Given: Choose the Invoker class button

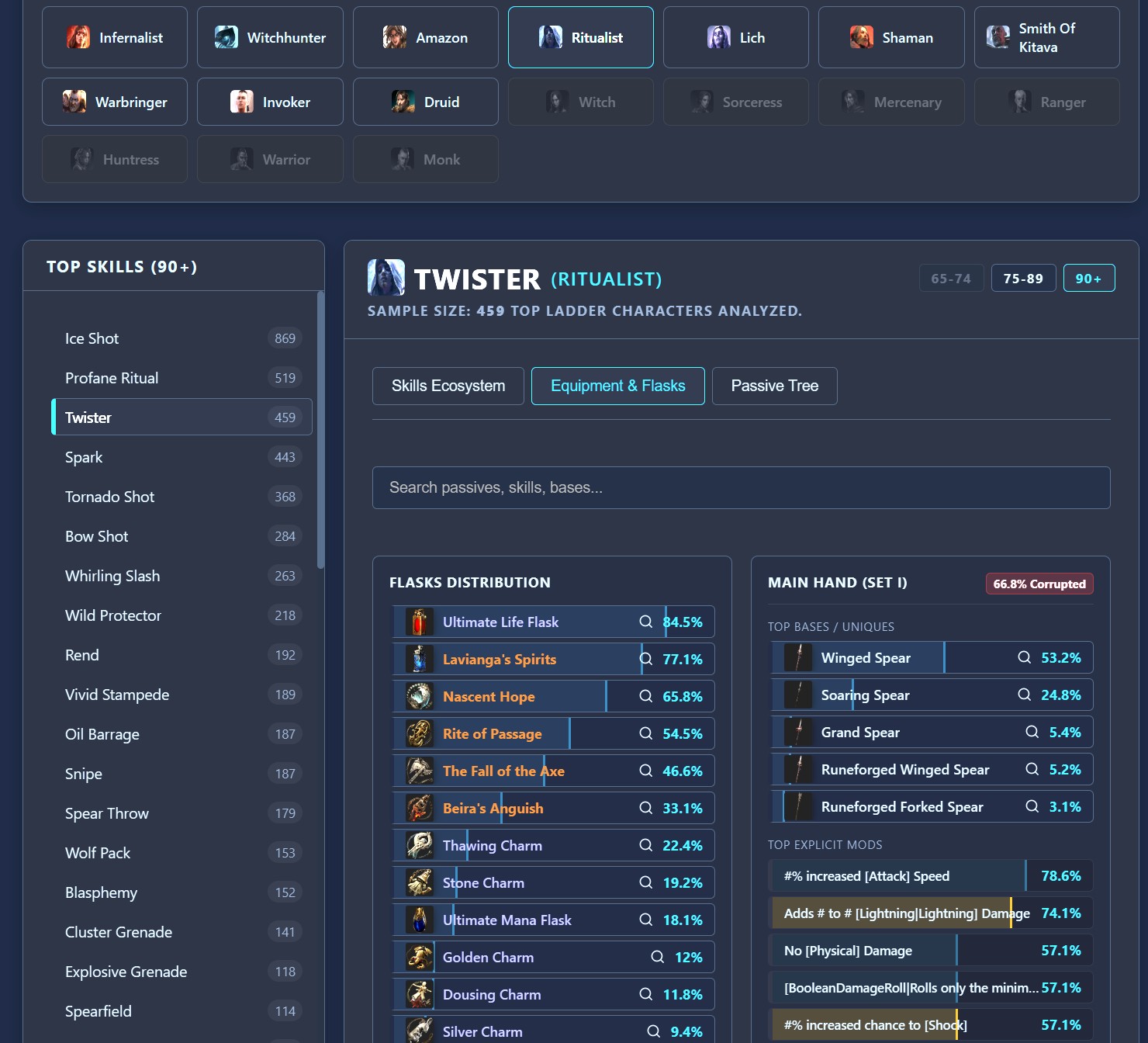Looking at the screenshot, I should [270, 102].
